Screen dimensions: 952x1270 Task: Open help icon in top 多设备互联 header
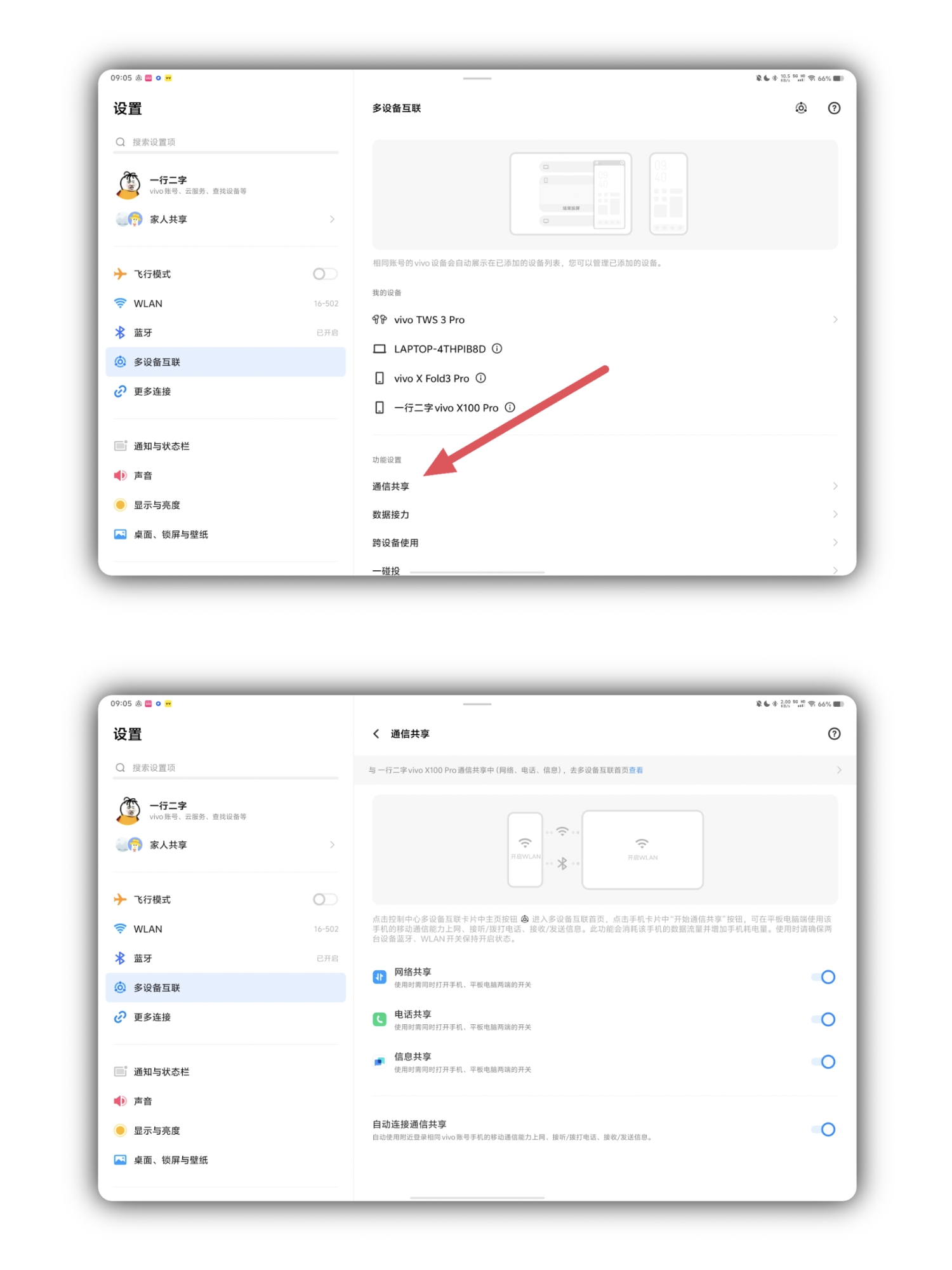pyautogui.click(x=834, y=108)
